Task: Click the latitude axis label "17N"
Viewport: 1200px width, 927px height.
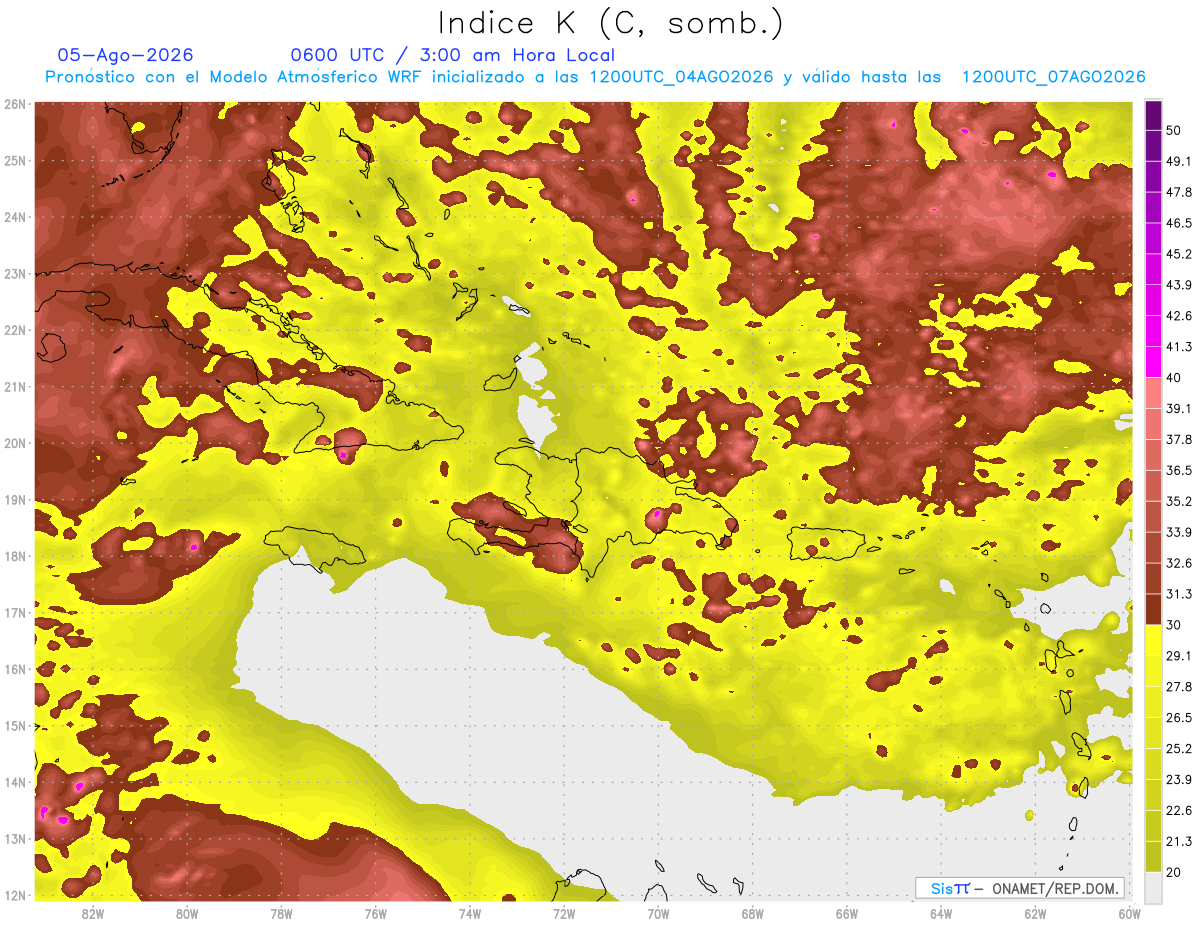Action: coord(15,613)
